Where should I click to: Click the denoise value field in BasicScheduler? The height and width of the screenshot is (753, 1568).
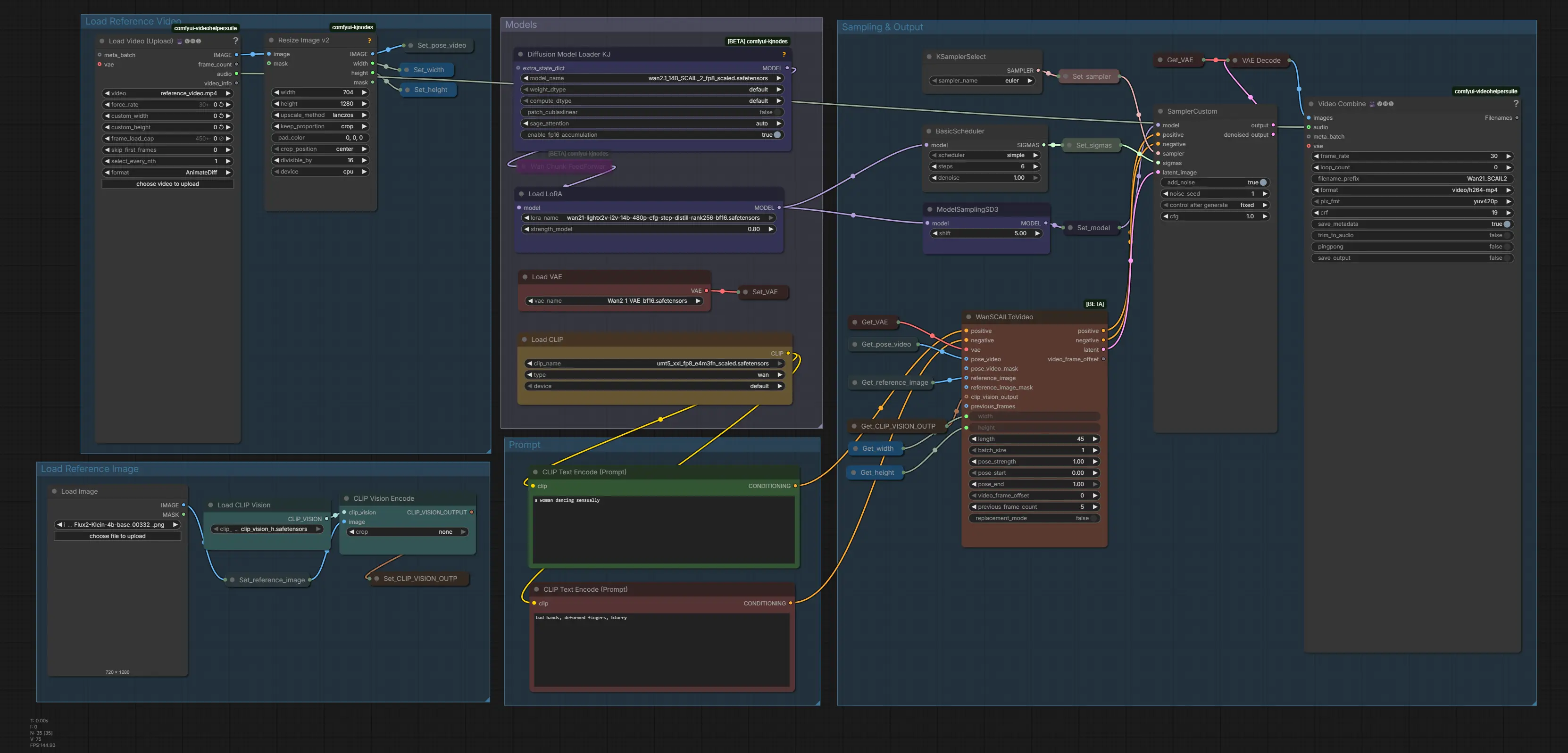985,178
